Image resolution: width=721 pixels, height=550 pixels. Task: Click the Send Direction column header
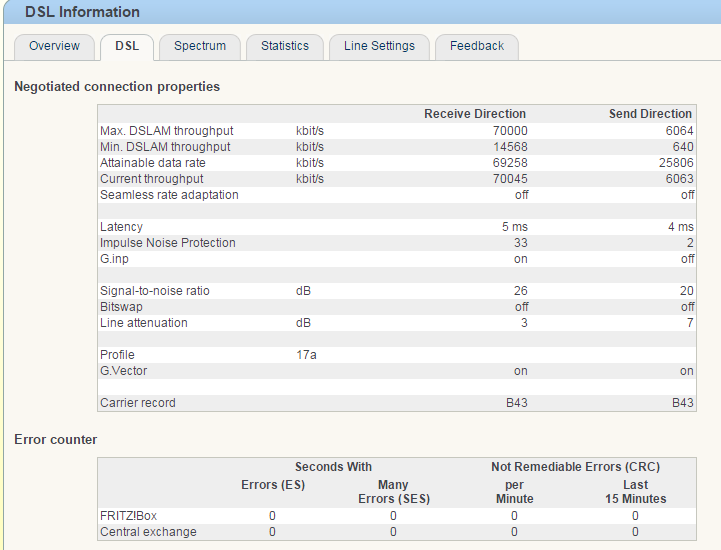(x=650, y=114)
